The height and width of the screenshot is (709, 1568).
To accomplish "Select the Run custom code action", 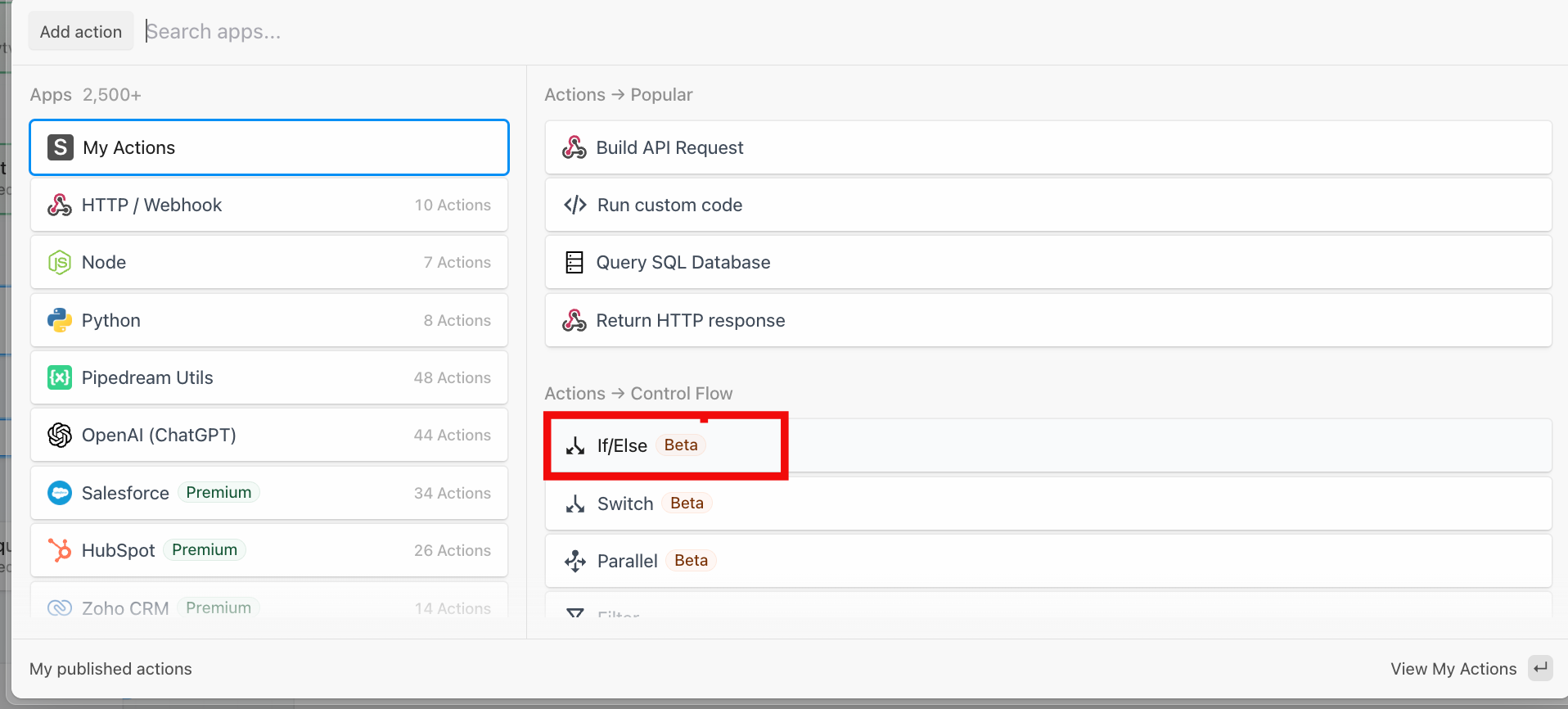I will pyautogui.click(x=1048, y=205).
